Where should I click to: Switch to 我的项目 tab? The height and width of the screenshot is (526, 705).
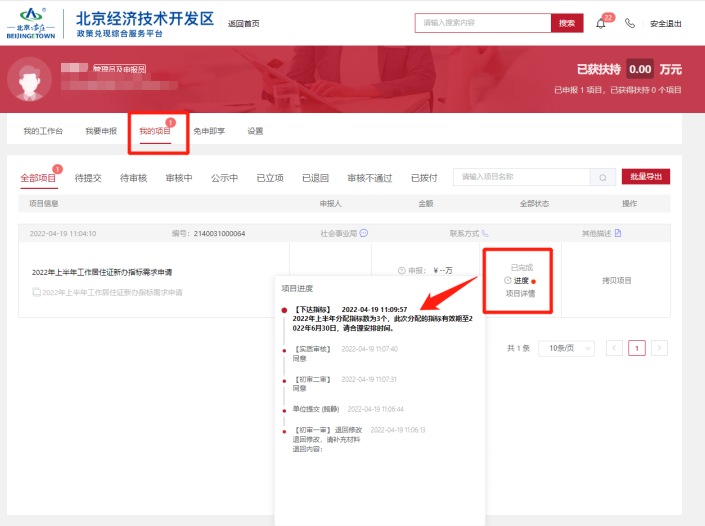click(155, 131)
